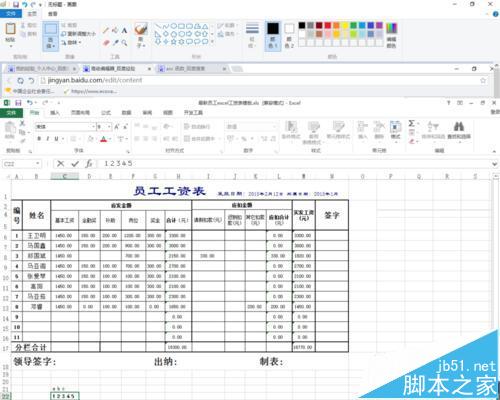This screenshot has width=500, height=400.
Task: Pick the red swatch in Paint palette
Action: (x=328, y=25)
